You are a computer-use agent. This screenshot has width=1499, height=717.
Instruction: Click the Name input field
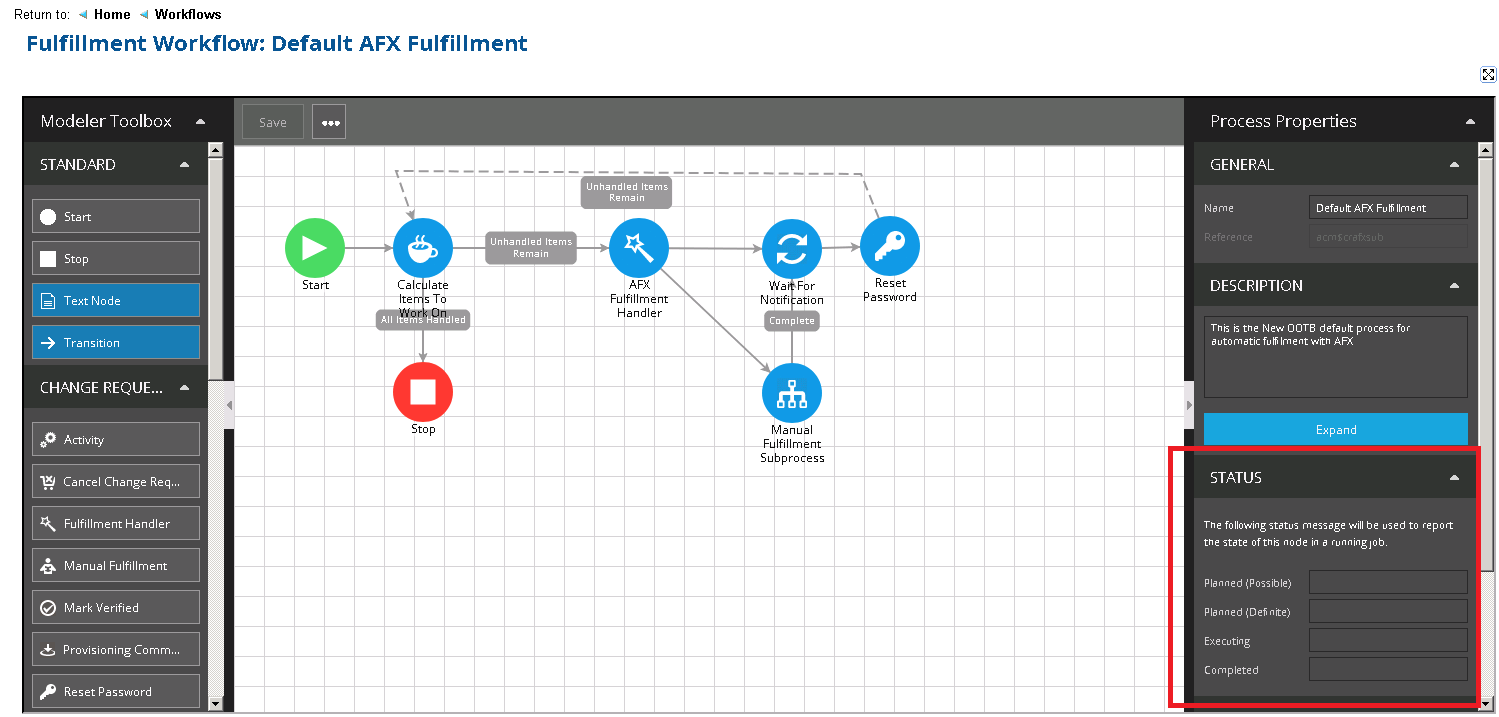click(x=1388, y=208)
